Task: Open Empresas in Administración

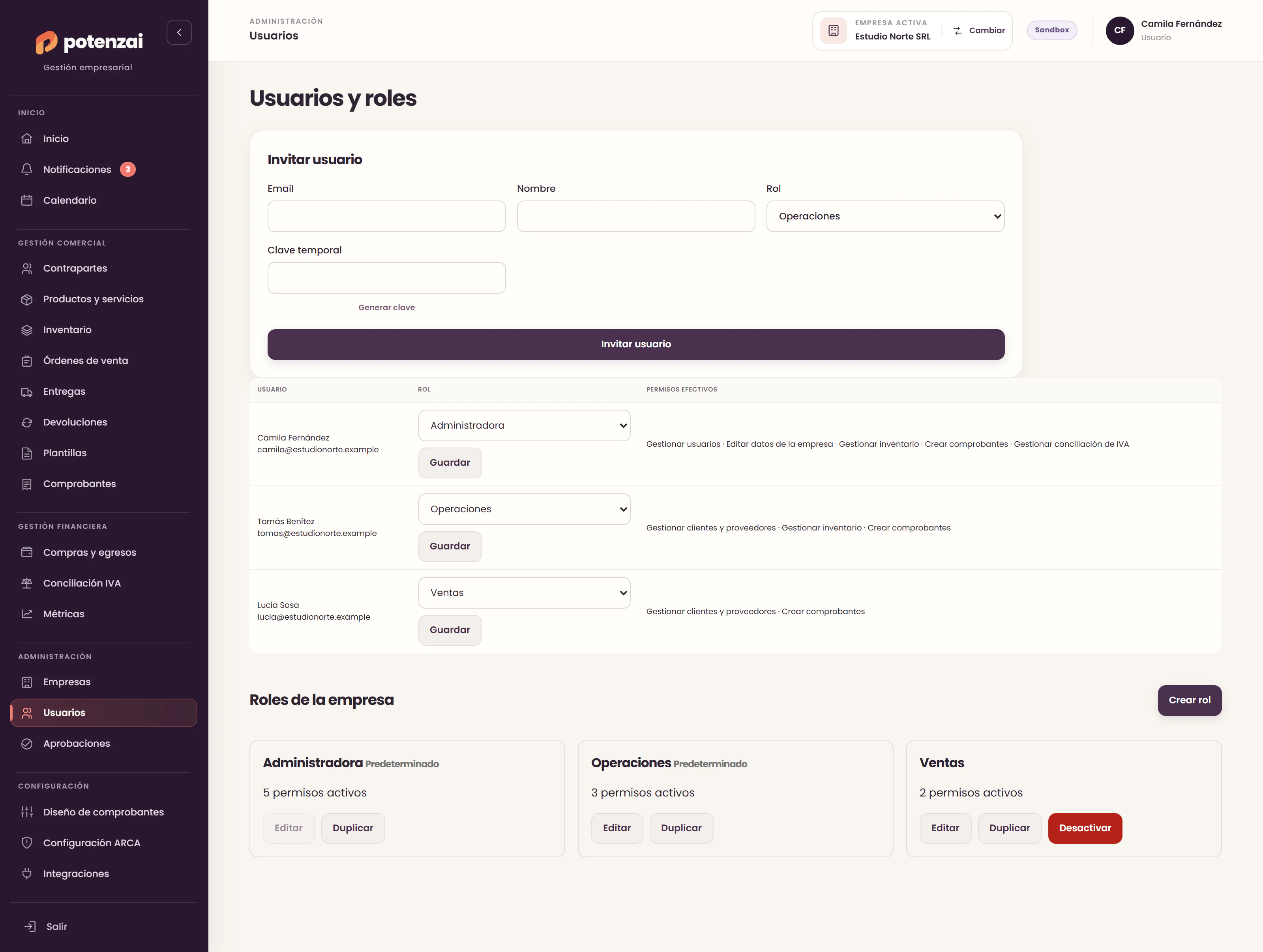Action: click(104, 682)
